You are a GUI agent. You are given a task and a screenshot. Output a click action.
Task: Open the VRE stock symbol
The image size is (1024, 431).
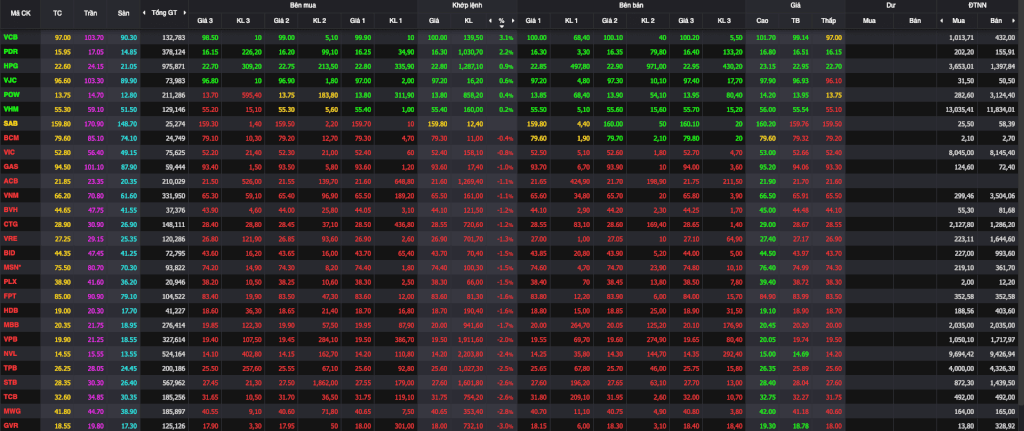point(10,238)
